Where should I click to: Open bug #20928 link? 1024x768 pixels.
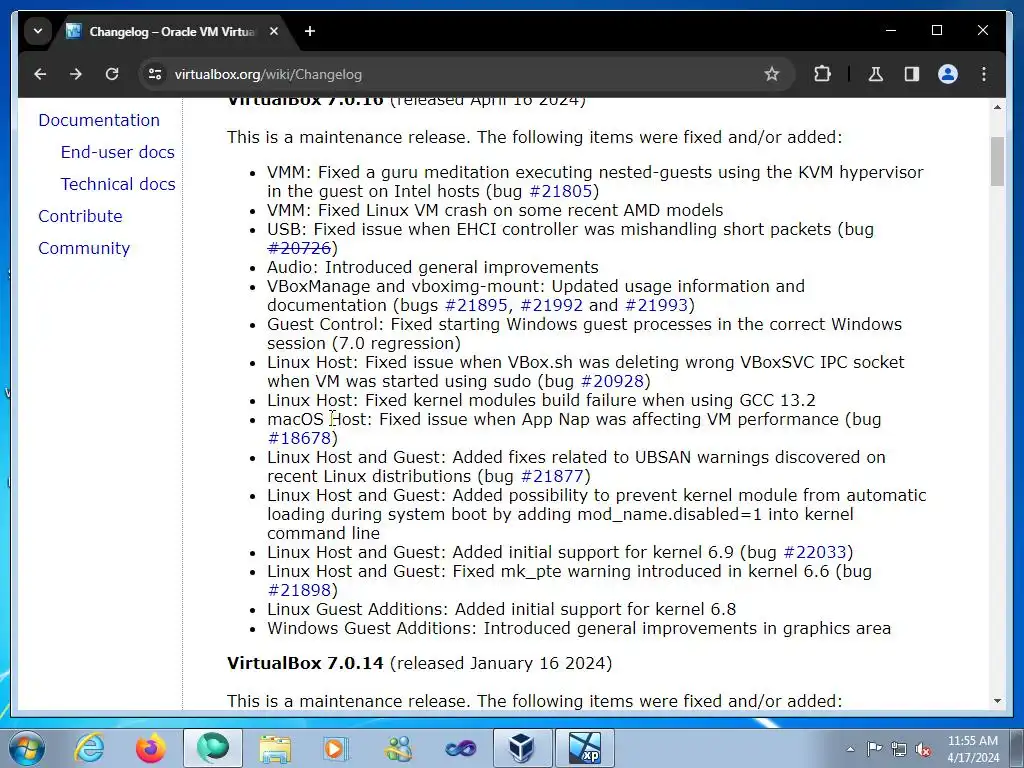tap(612, 381)
